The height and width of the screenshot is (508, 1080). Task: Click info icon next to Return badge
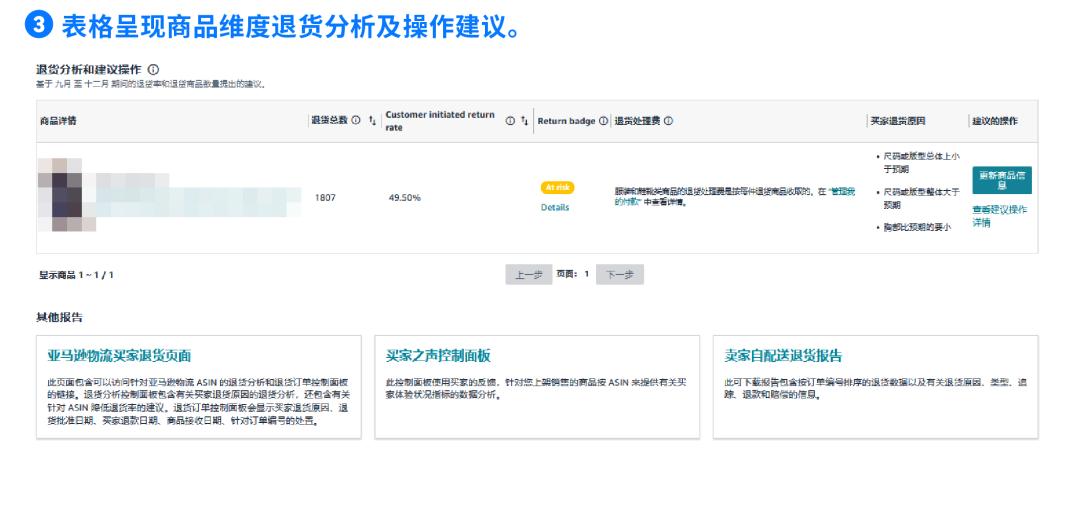603,121
